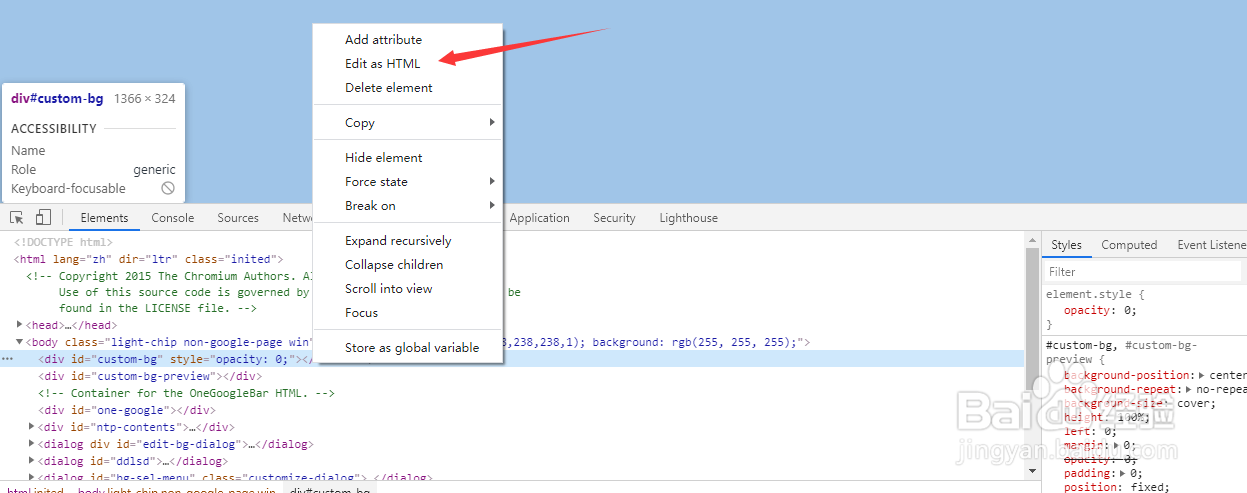Screen dimensions: 1247x493
Task: Click the OneGoogleBar container comment line
Action: [187, 393]
